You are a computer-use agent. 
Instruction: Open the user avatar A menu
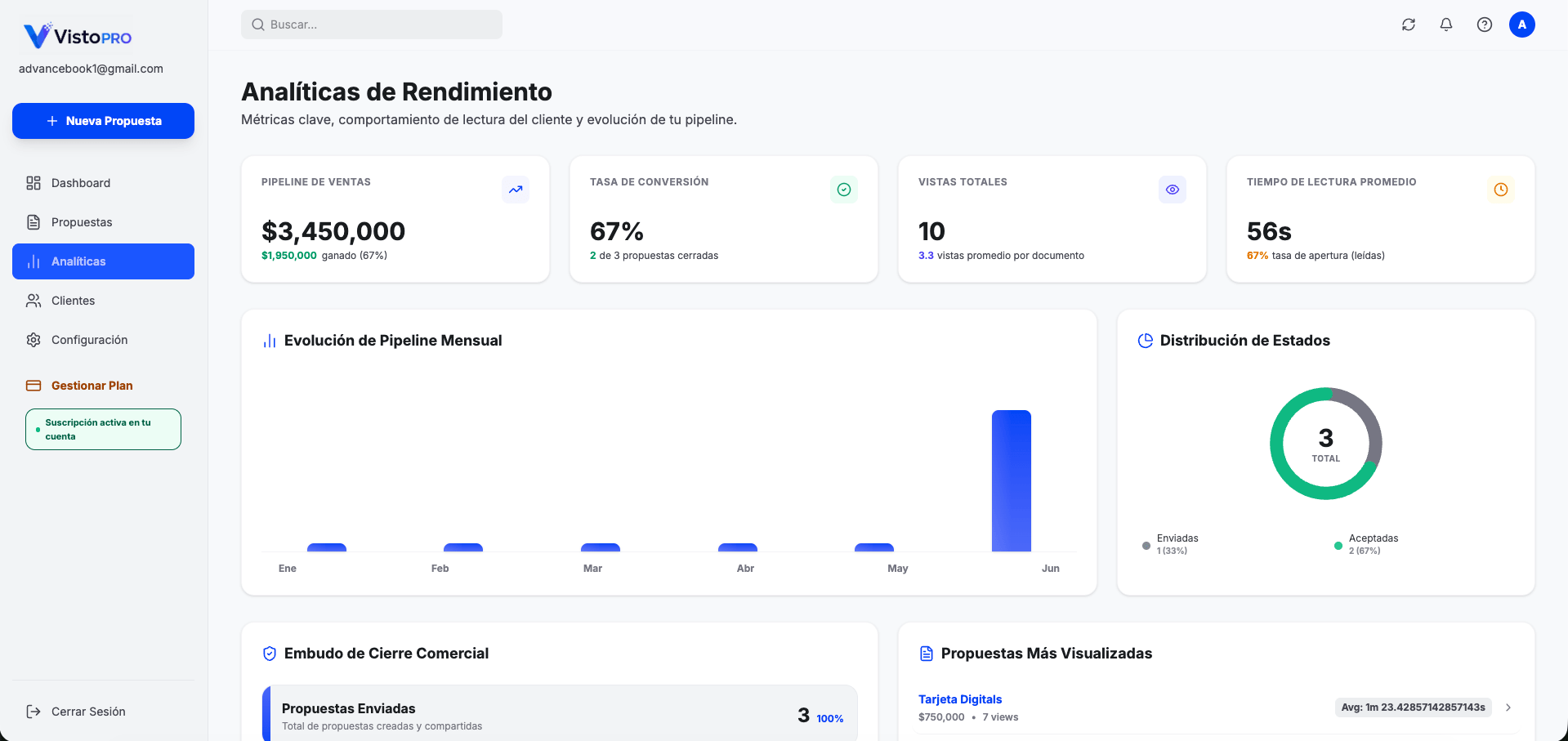point(1522,25)
